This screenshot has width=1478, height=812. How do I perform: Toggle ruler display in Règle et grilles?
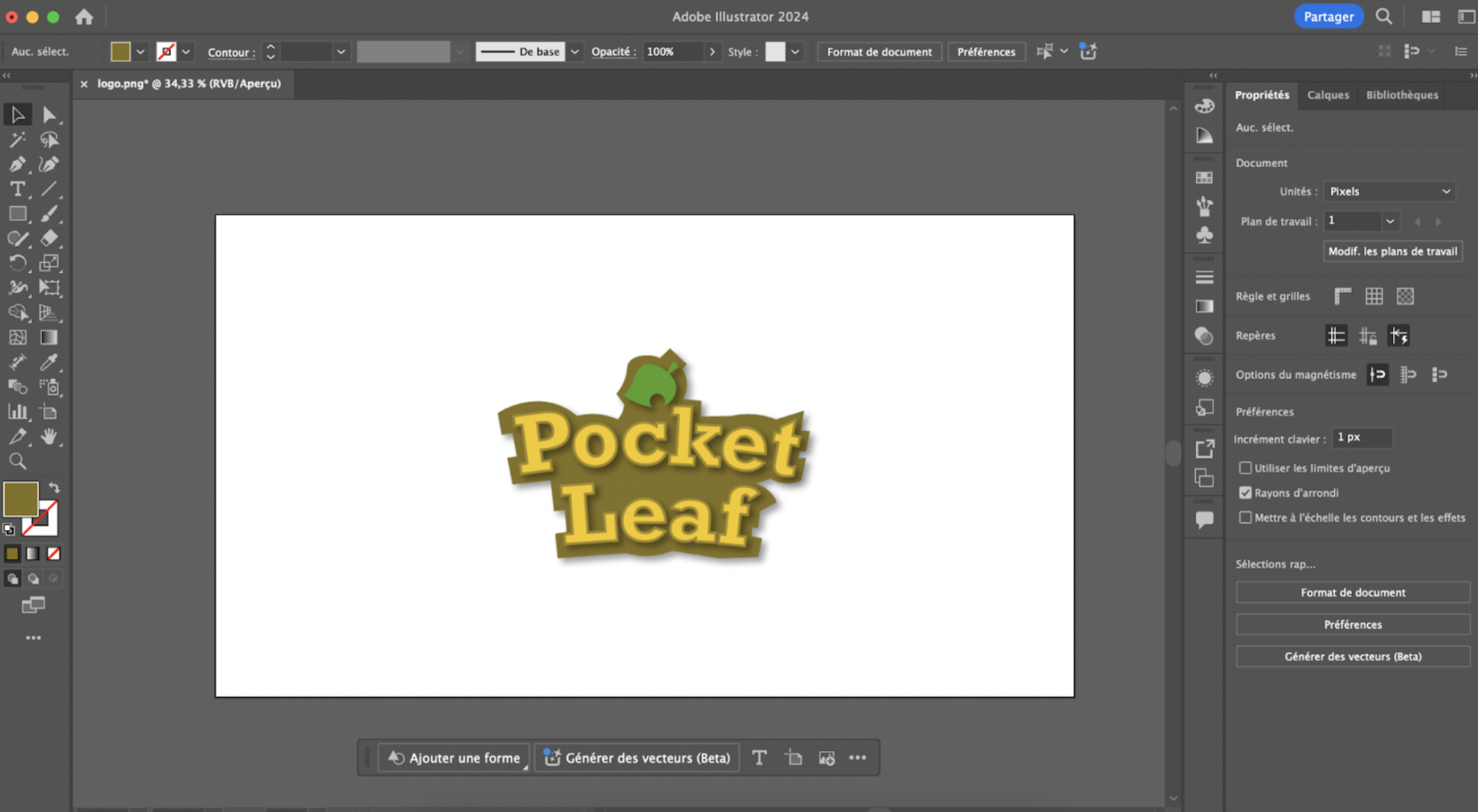(1342, 296)
